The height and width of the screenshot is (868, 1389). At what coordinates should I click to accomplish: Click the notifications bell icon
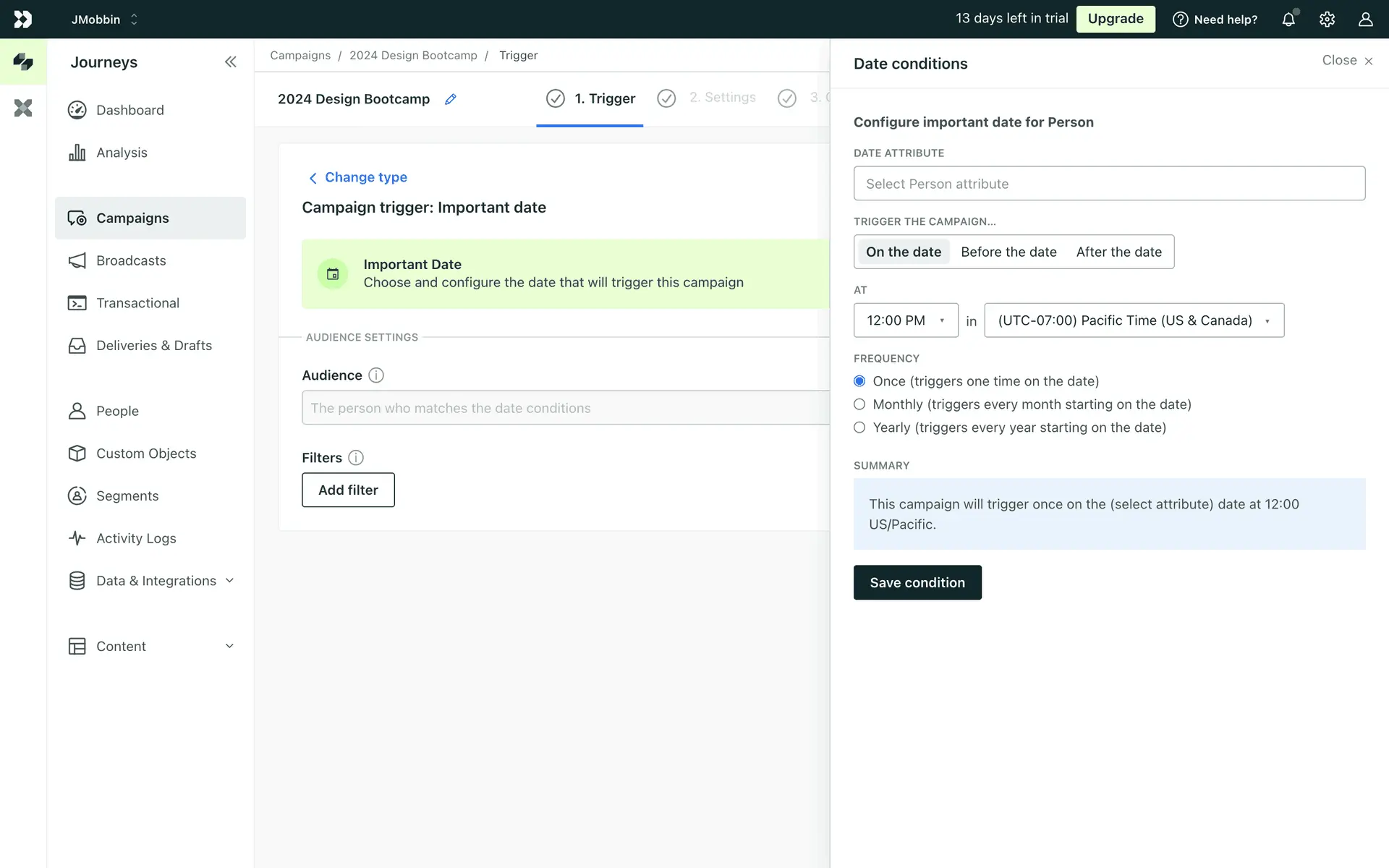coord(1288,20)
